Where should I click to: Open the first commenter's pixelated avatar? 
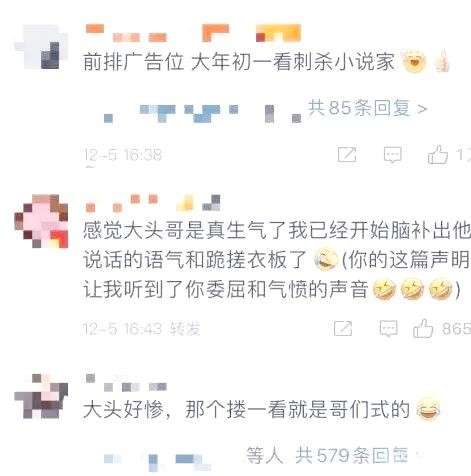(x=41, y=47)
